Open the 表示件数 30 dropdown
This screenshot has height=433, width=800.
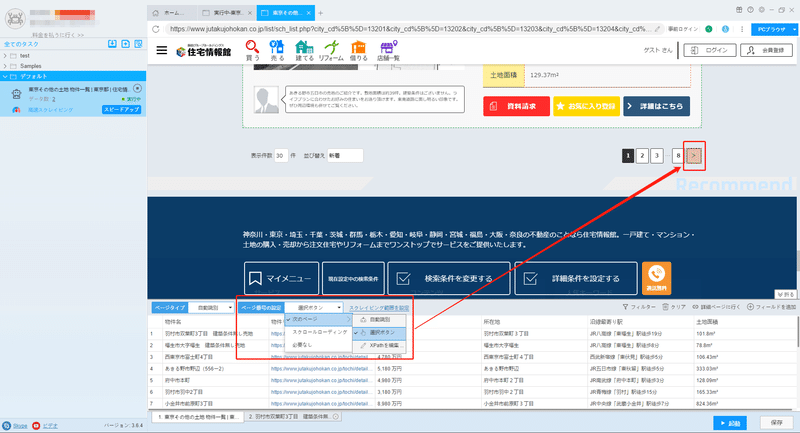tap(281, 156)
